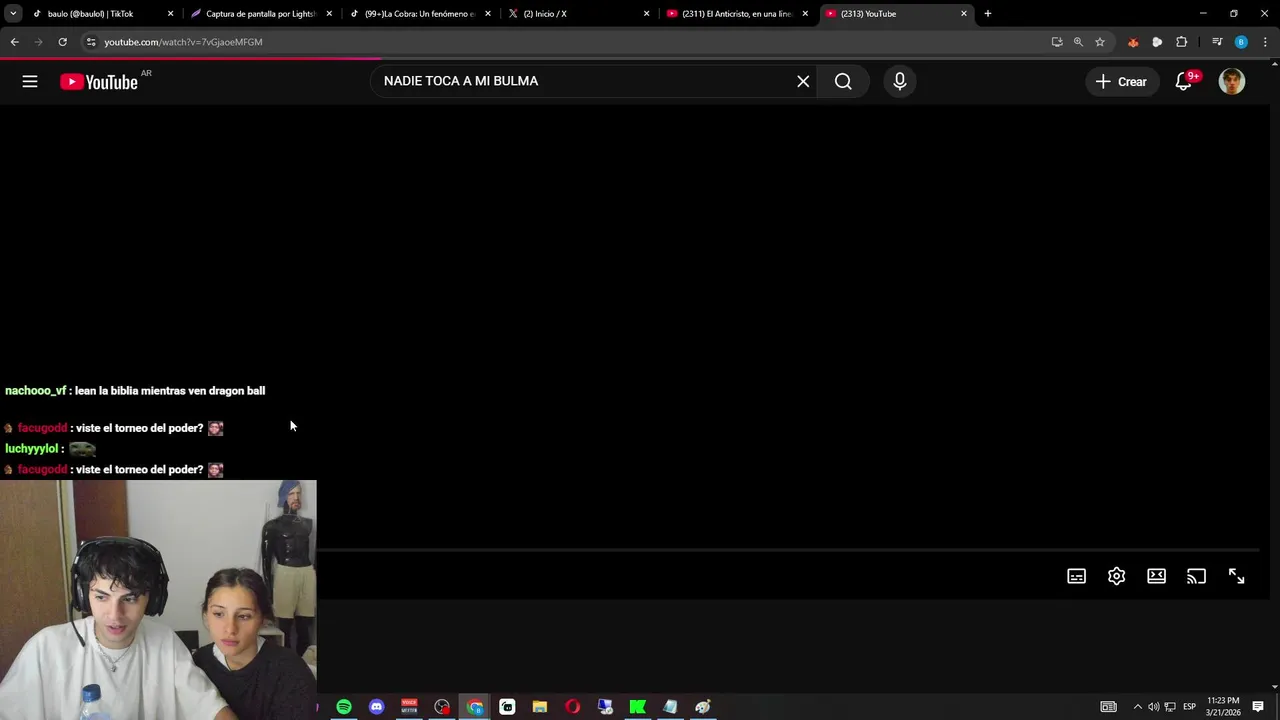
Task: Open the Crear menu
Action: [1122, 82]
